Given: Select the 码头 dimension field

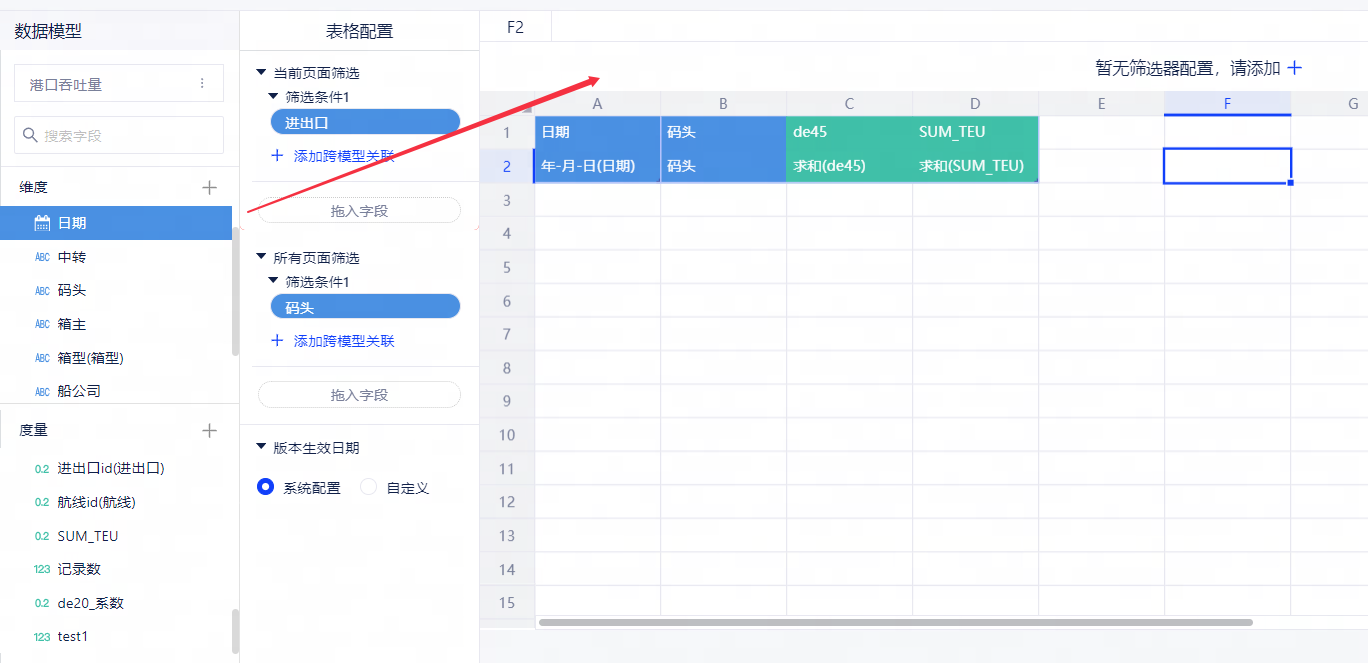Looking at the screenshot, I should [72, 290].
